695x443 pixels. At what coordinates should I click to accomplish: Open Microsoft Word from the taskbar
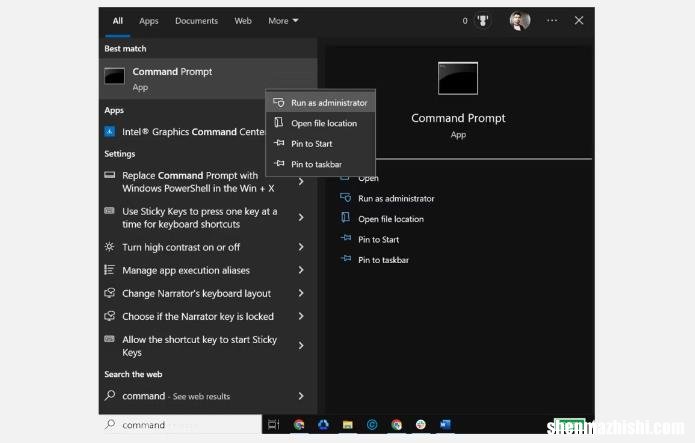(445, 425)
